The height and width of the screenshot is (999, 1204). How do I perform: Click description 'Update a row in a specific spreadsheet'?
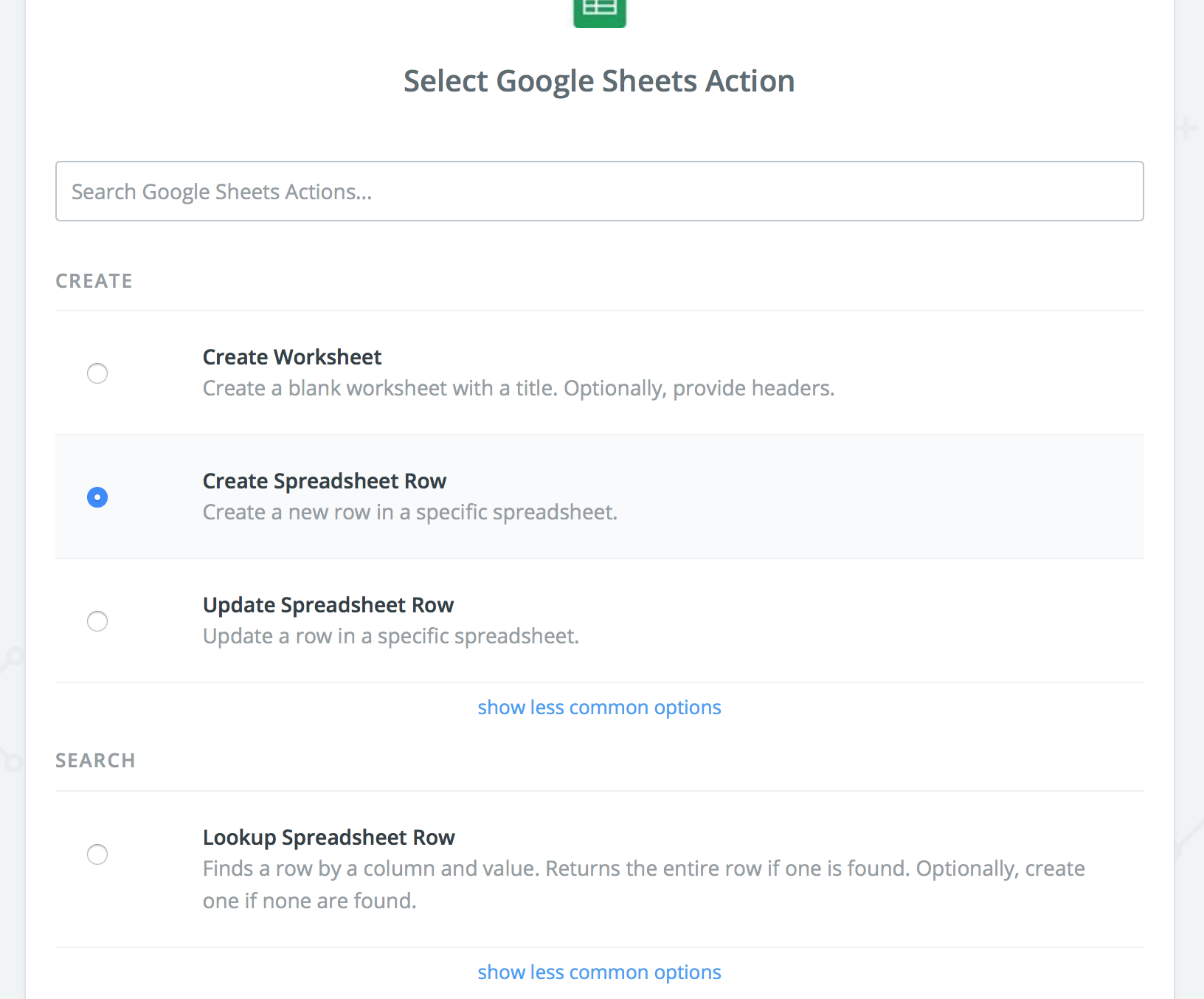point(390,636)
